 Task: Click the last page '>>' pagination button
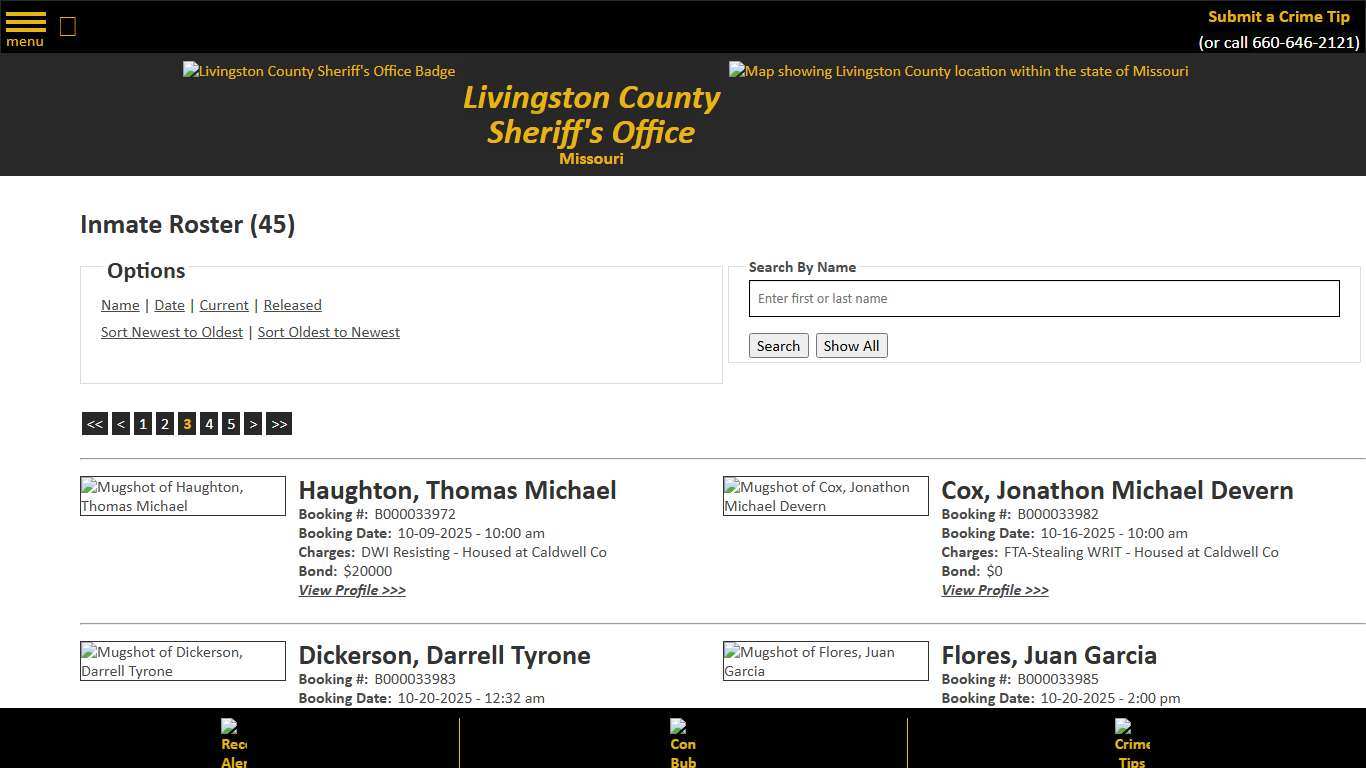279,423
